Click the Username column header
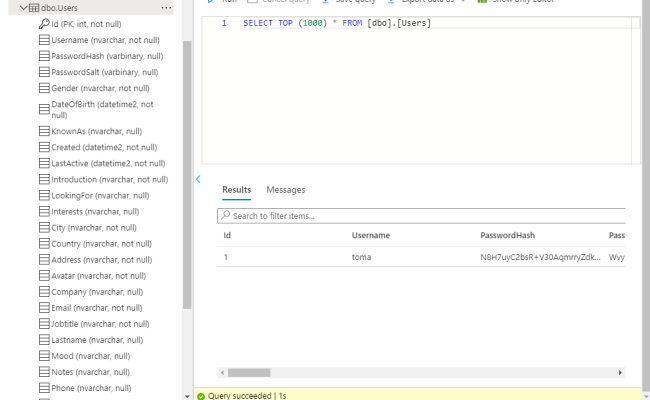 coord(371,235)
